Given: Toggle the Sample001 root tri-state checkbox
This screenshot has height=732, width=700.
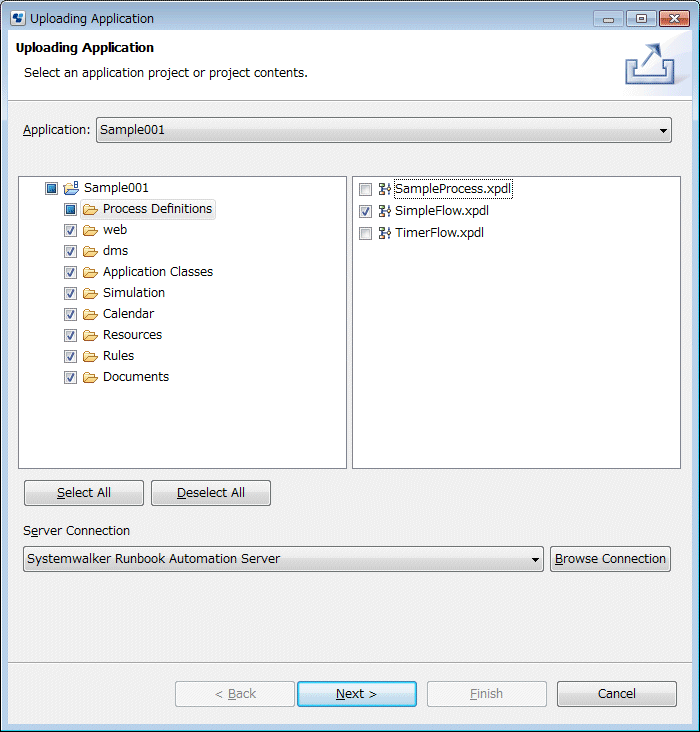Looking at the screenshot, I should tap(51, 189).
